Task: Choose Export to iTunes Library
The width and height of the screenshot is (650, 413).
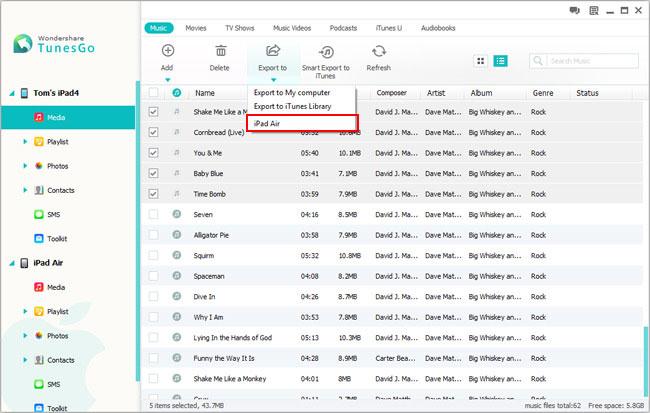Action: [x=292, y=106]
